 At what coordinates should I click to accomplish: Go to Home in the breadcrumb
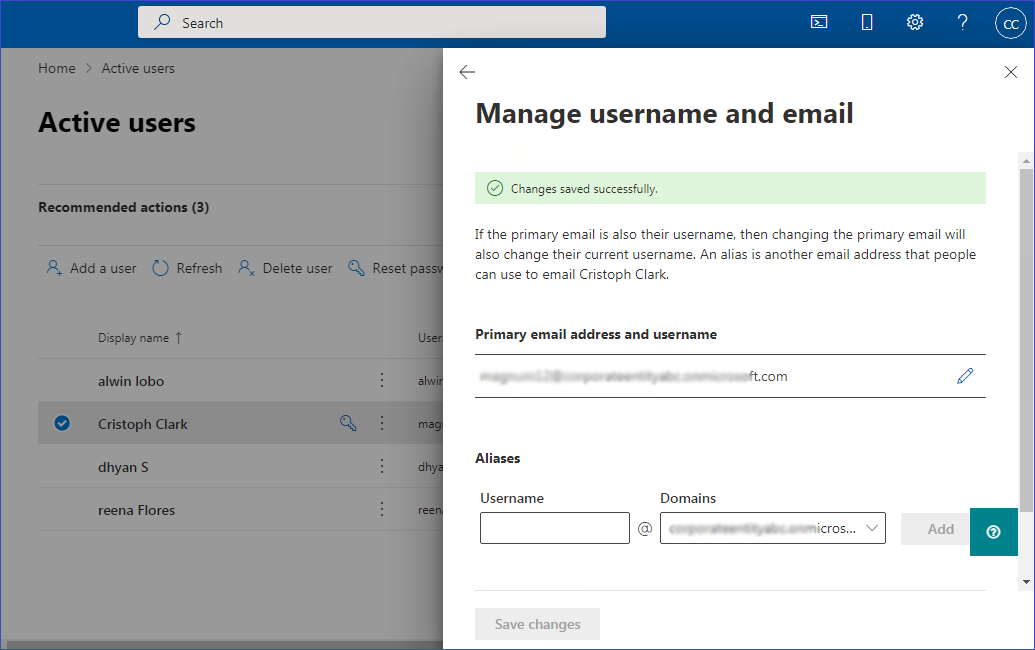tap(57, 68)
